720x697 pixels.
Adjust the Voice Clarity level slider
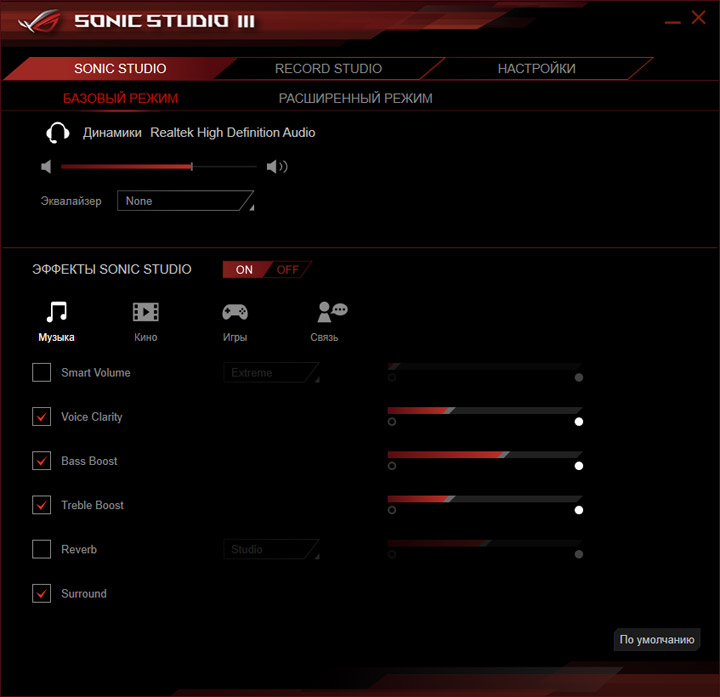point(485,410)
